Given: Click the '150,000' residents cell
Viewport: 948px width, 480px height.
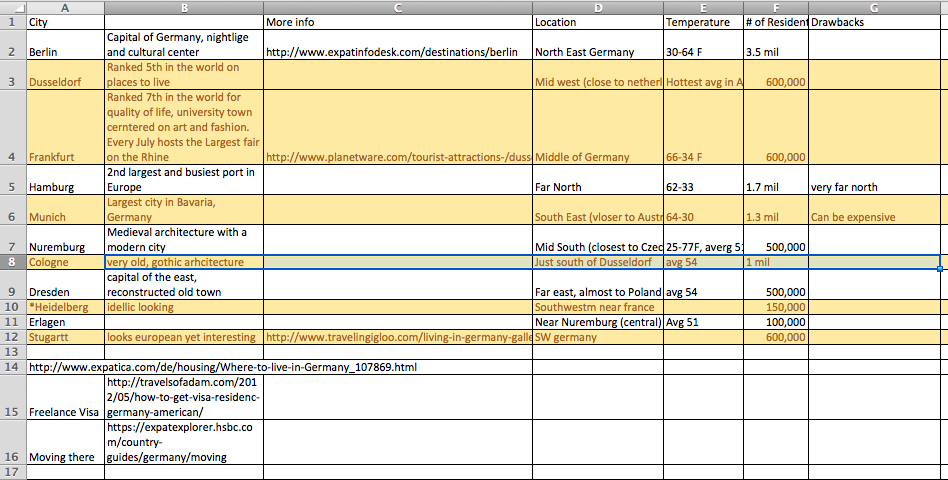Looking at the screenshot, I should click(776, 307).
